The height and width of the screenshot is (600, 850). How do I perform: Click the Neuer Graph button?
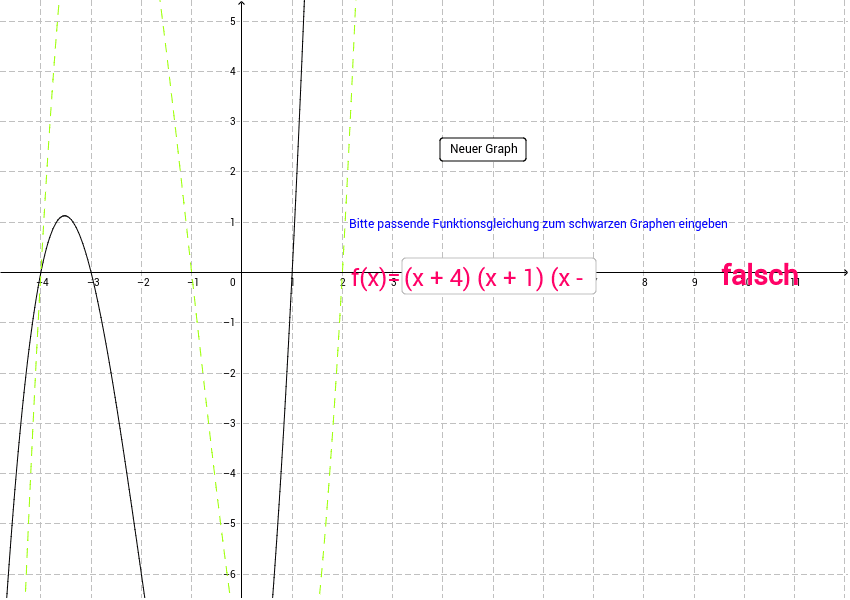tap(483, 149)
